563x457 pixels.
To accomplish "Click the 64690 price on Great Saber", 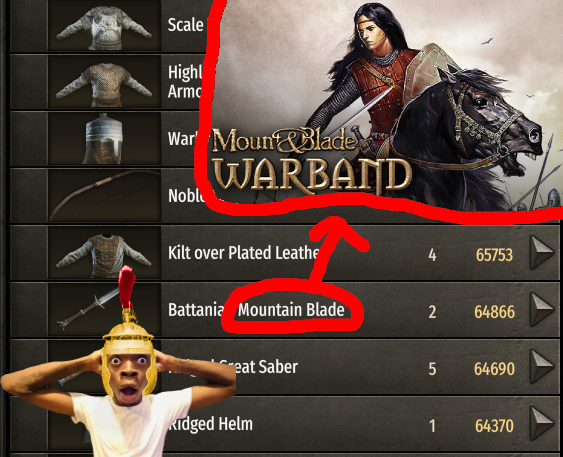I will [494, 369].
